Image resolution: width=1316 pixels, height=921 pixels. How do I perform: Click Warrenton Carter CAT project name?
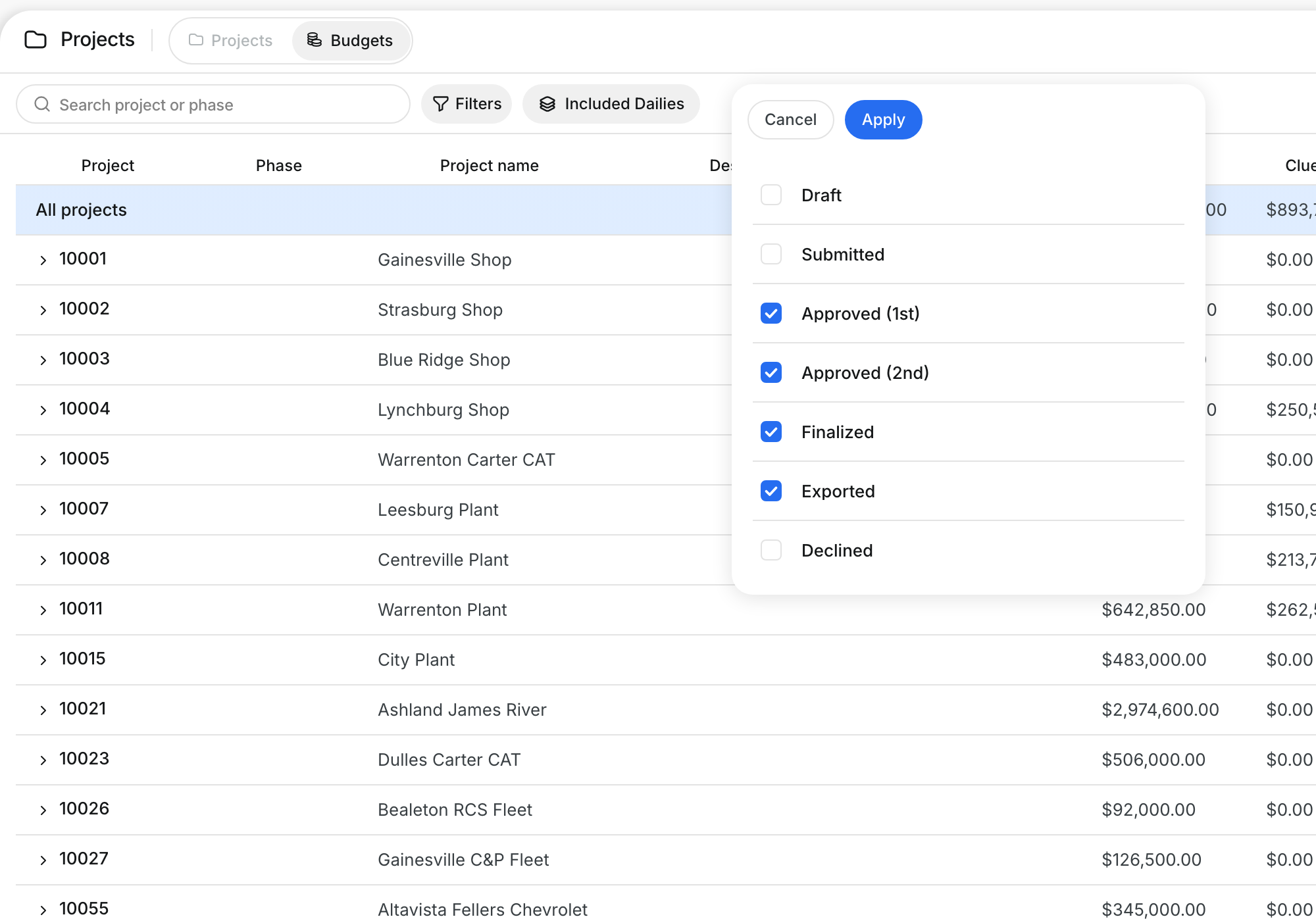pyautogui.click(x=467, y=460)
